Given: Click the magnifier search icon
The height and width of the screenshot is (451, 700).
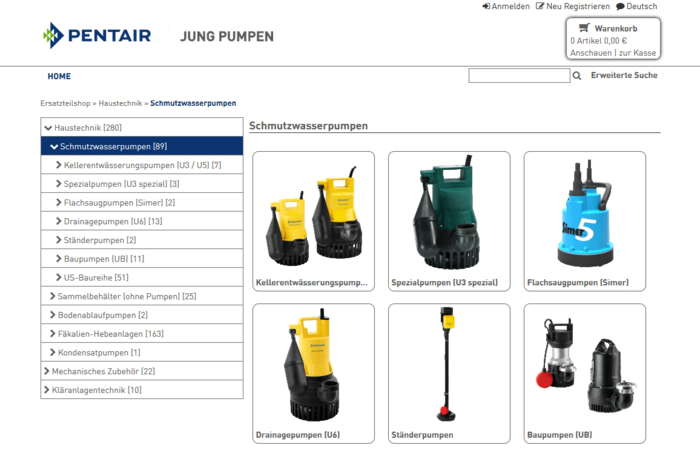Looking at the screenshot, I should [x=577, y=76].
